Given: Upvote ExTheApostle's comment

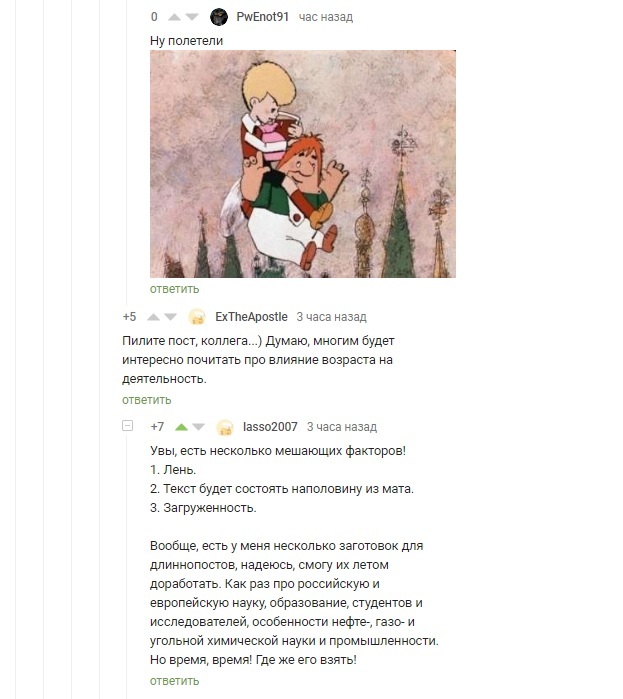Looking at the screenshot, I should 153,317.
